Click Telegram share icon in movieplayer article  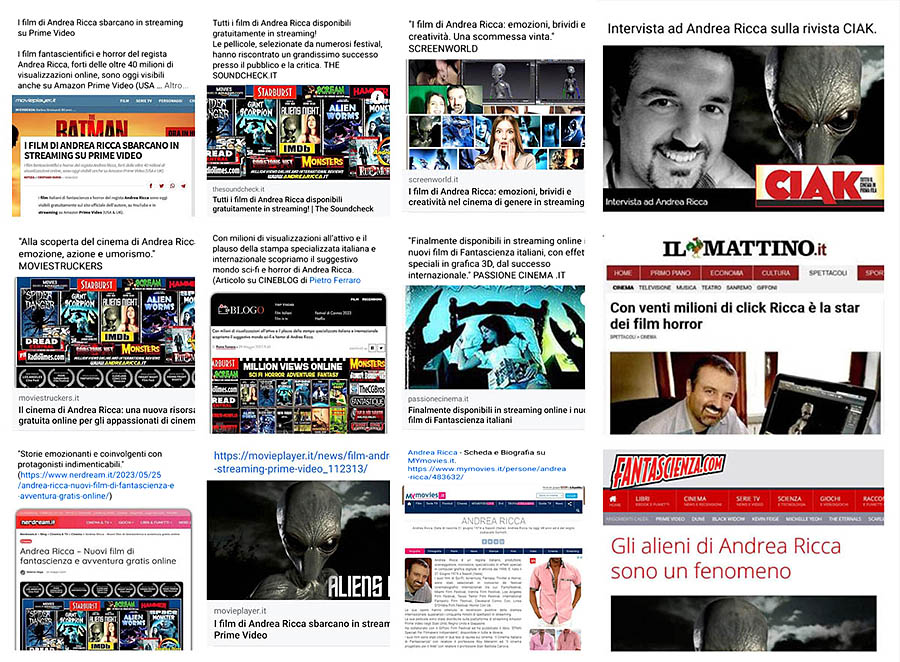184,185
